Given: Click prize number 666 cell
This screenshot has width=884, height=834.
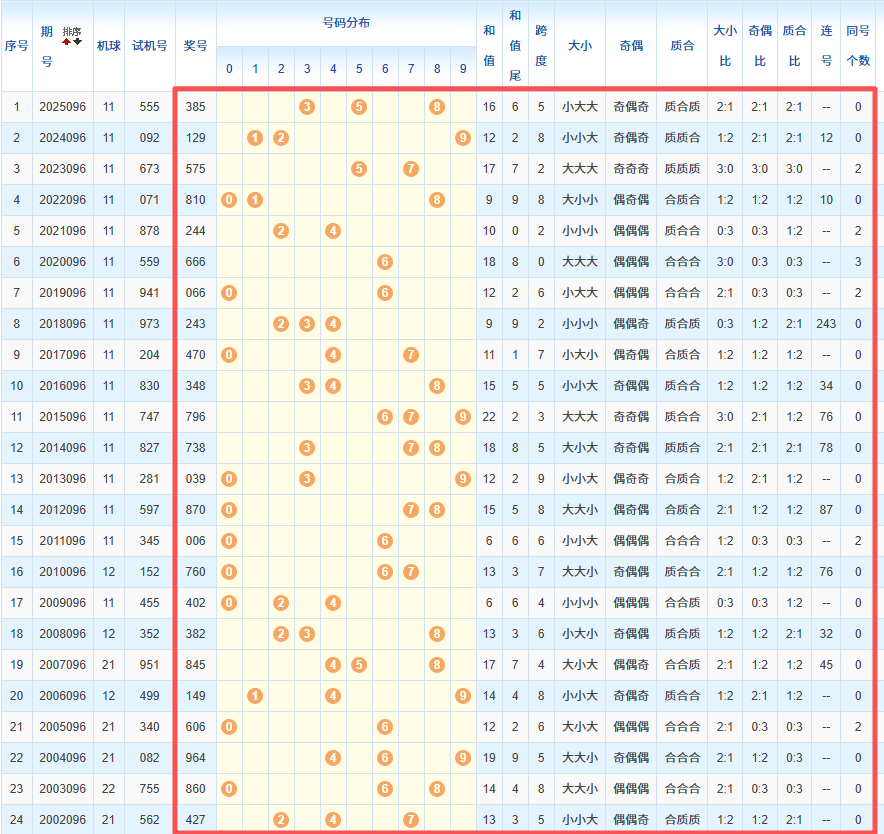Looking at the screenshot, I should click(x=196, y=262).
